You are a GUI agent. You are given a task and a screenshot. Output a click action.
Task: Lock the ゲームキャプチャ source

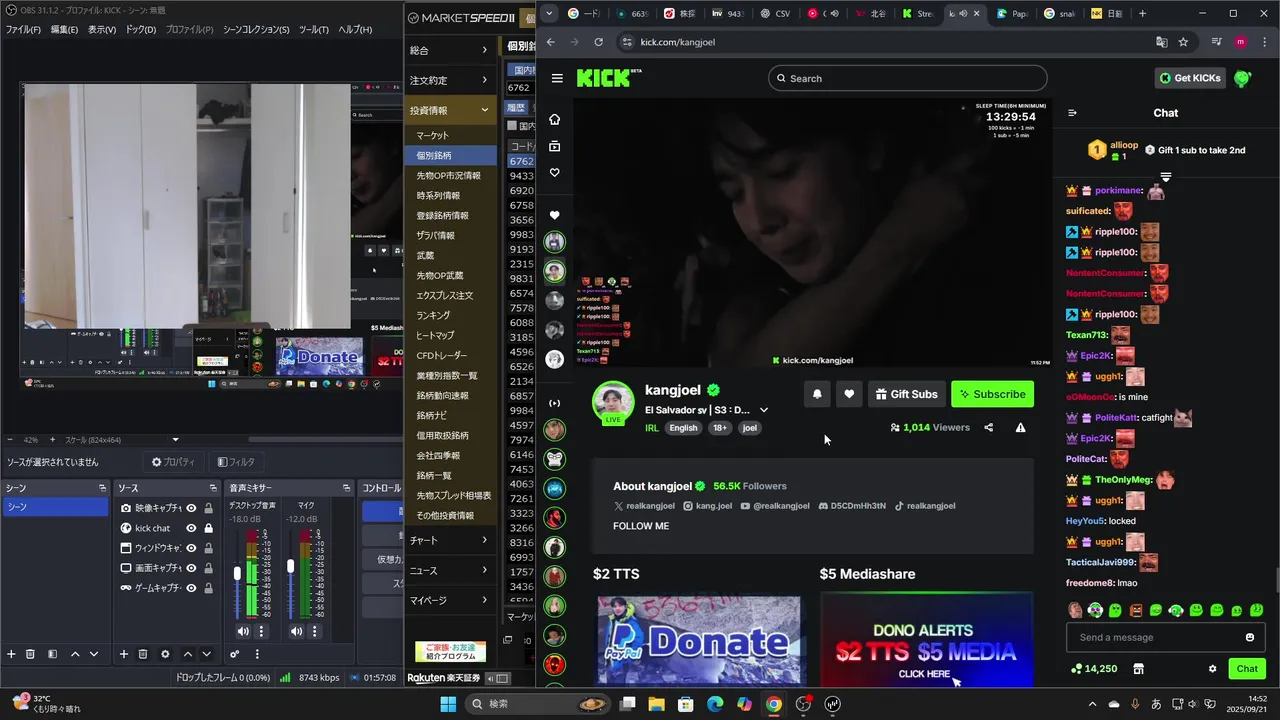[208, 588]
